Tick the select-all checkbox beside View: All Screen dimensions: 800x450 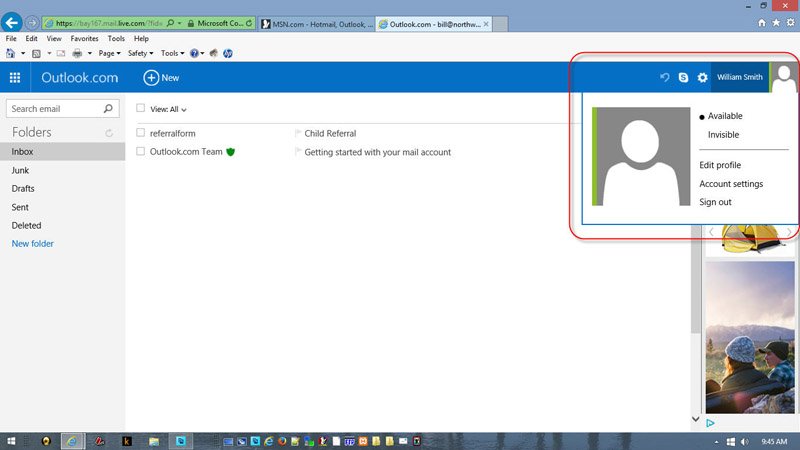(140, 108)
